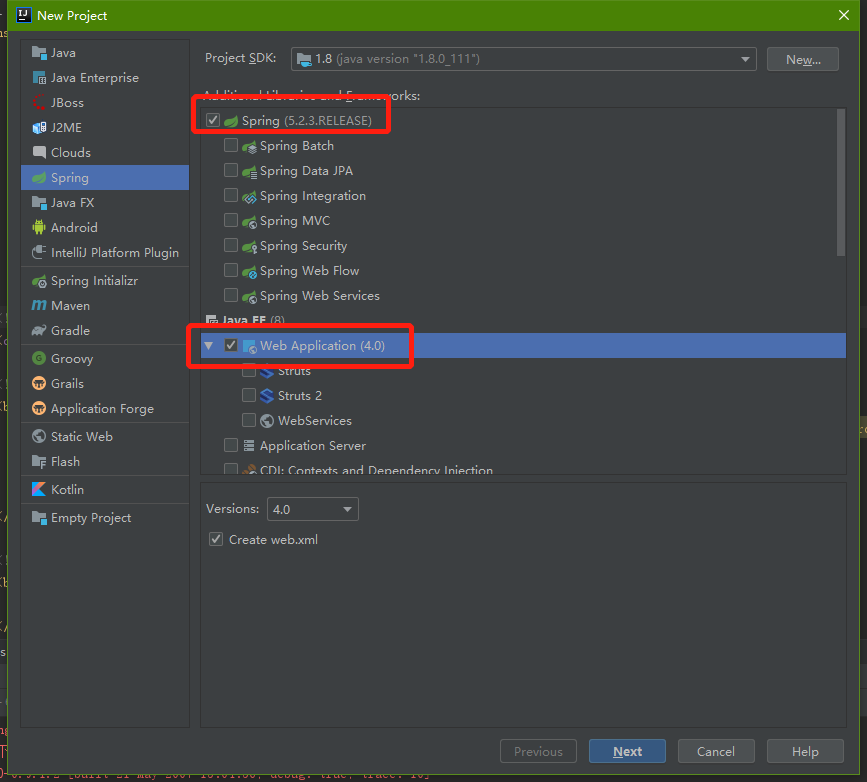Click the Struts 2 framework icon
Image resolution: width=867 pixels, height=782 pixels.
coord(267,396)
